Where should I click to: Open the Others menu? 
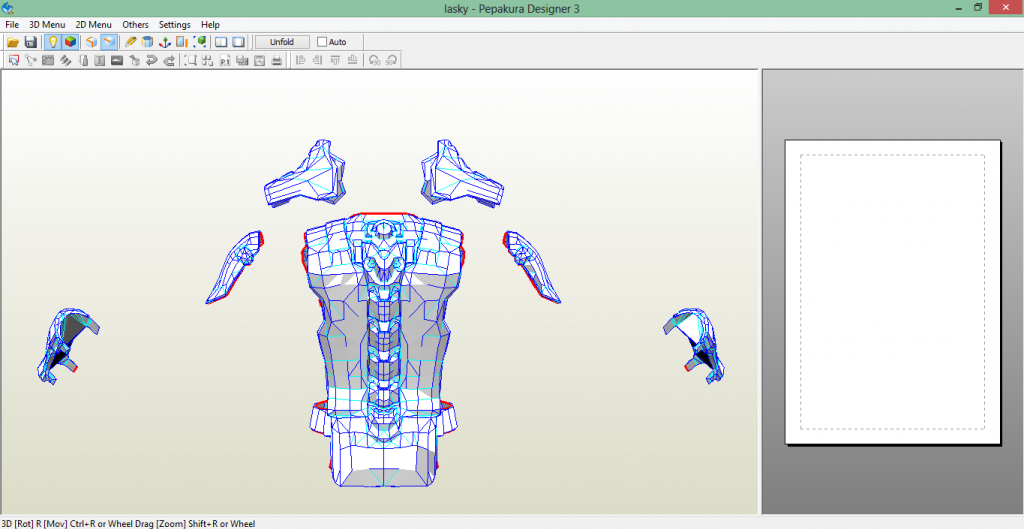pyautogui.click(x=135, y=24)
